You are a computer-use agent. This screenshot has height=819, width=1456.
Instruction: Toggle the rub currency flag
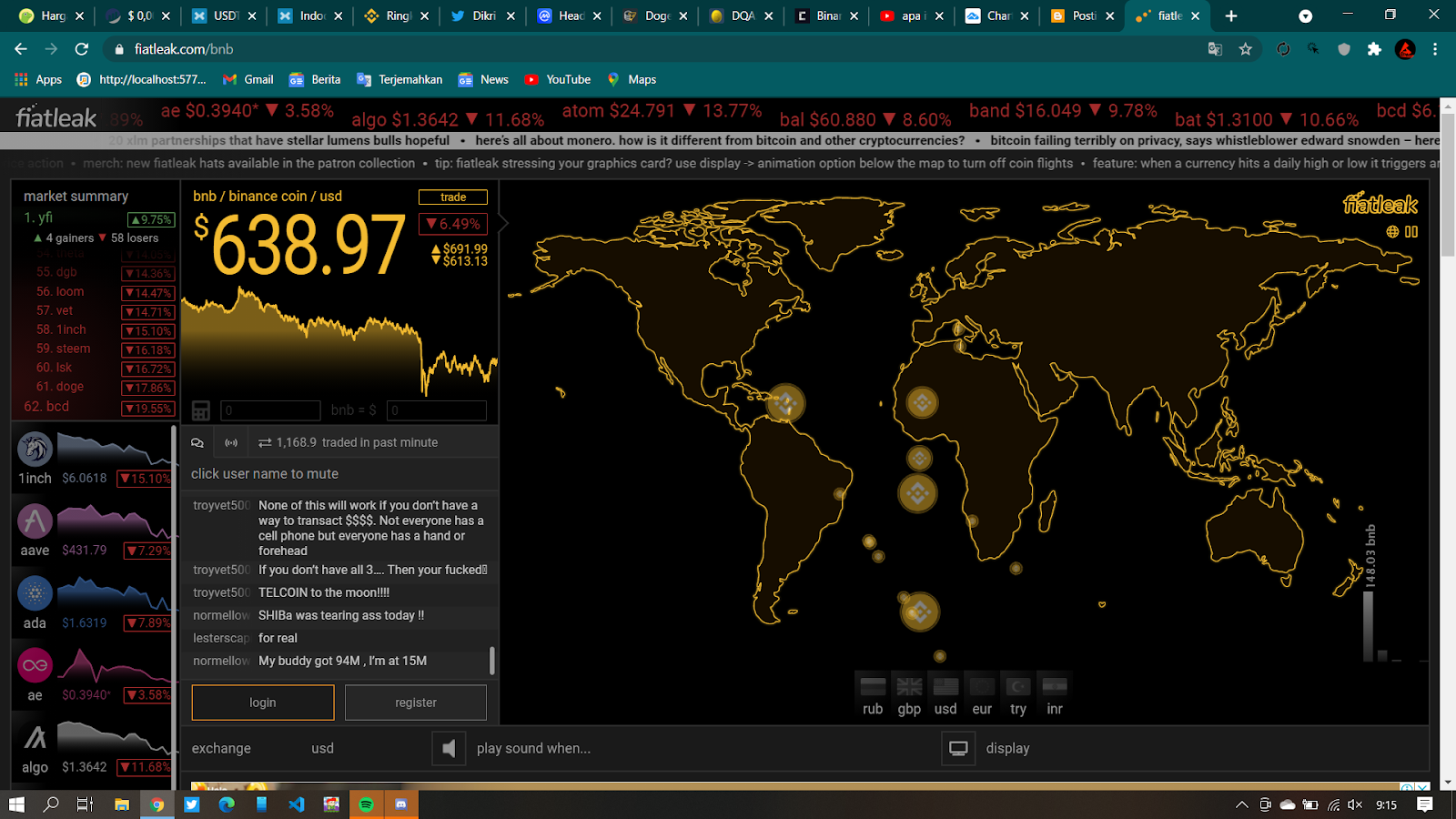pos(873,695)
